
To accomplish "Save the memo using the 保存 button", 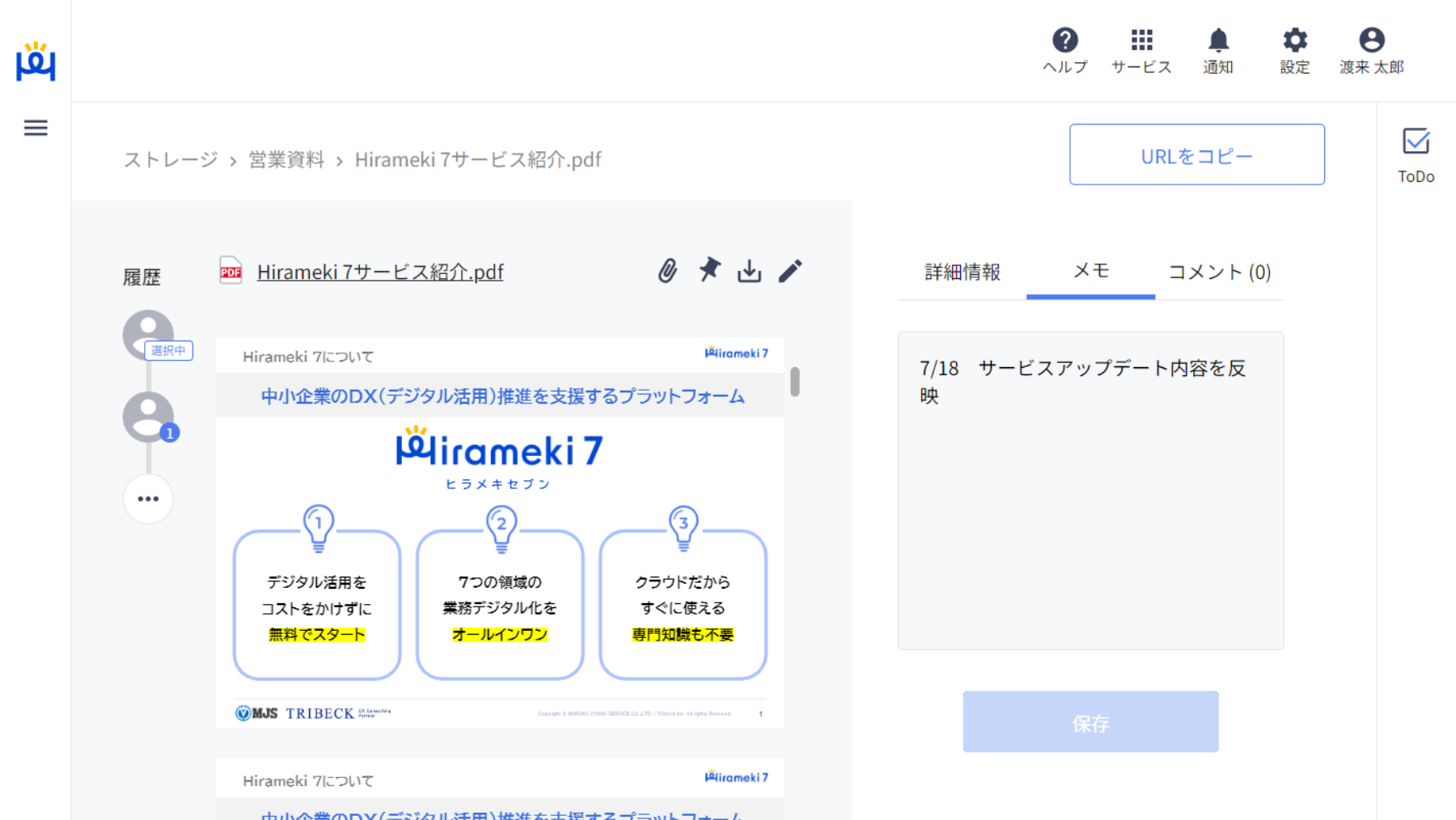I will [x=1090, y=721].
